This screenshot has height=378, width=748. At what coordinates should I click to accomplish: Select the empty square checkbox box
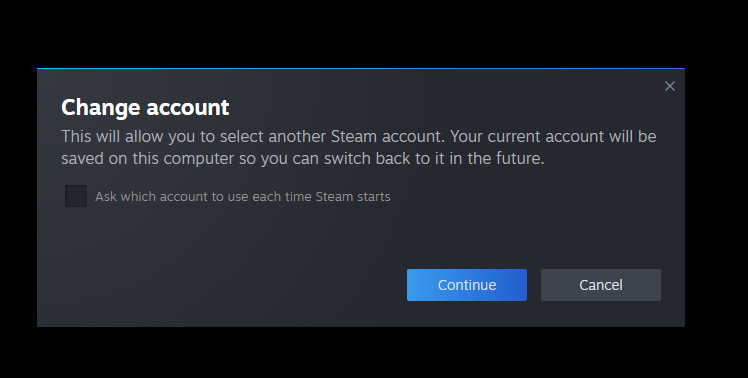click(76, 196)
